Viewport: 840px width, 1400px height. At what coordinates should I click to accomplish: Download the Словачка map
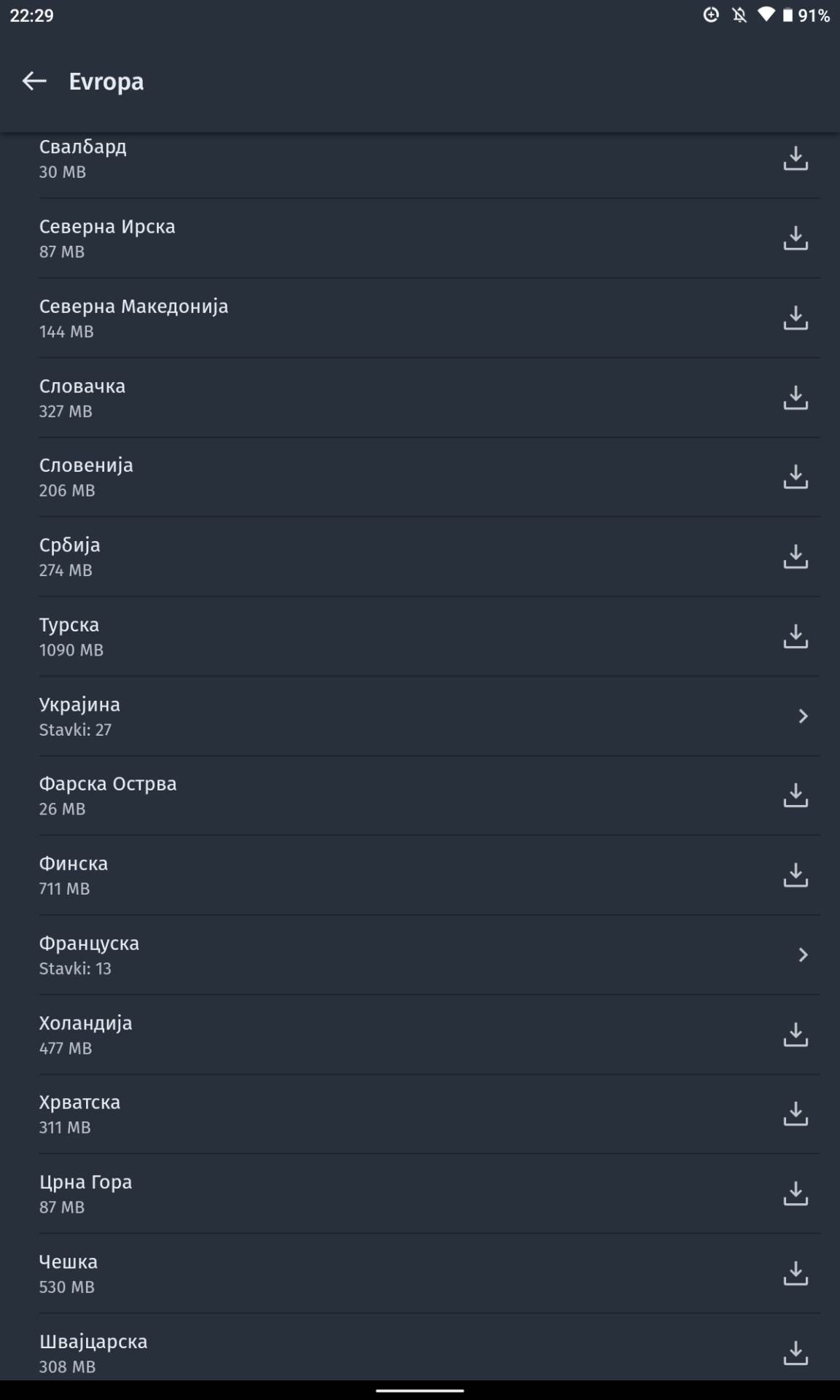coord(795,397)
